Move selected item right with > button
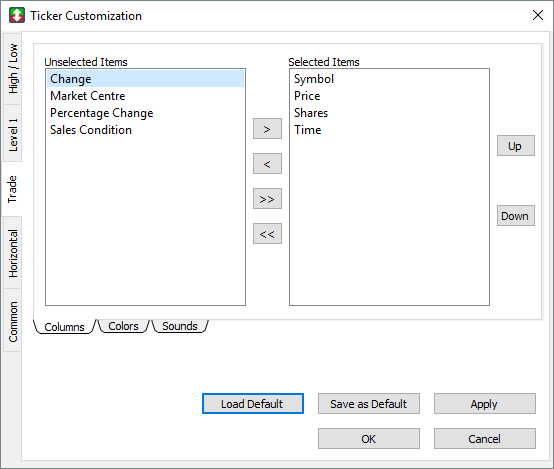This screenshot has height=469, width=554. click(x=267, y=129)
